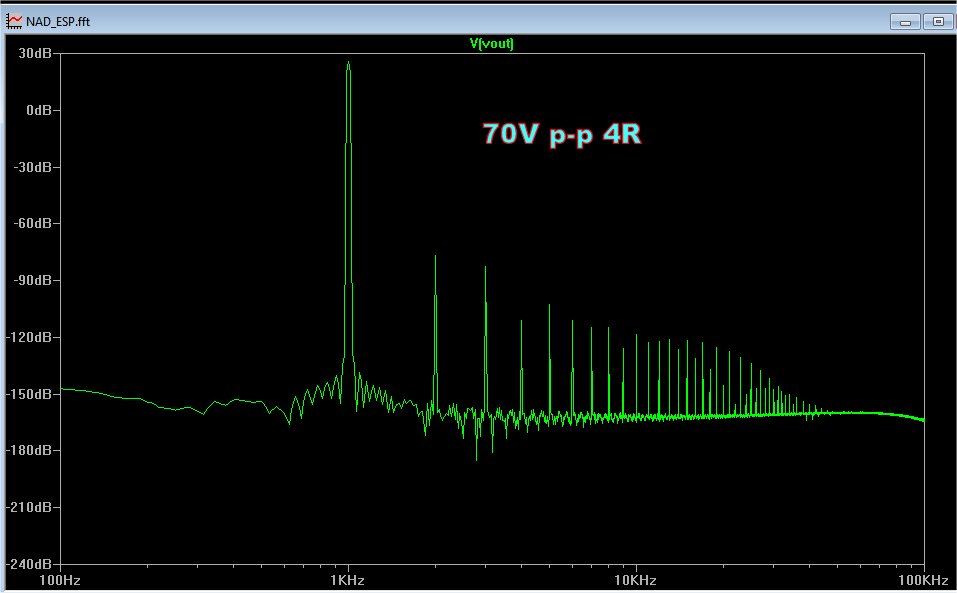Click the LTspice waveform icon beside NAD_ESP.fft
The image size is (957, 593).
[13, 21]
